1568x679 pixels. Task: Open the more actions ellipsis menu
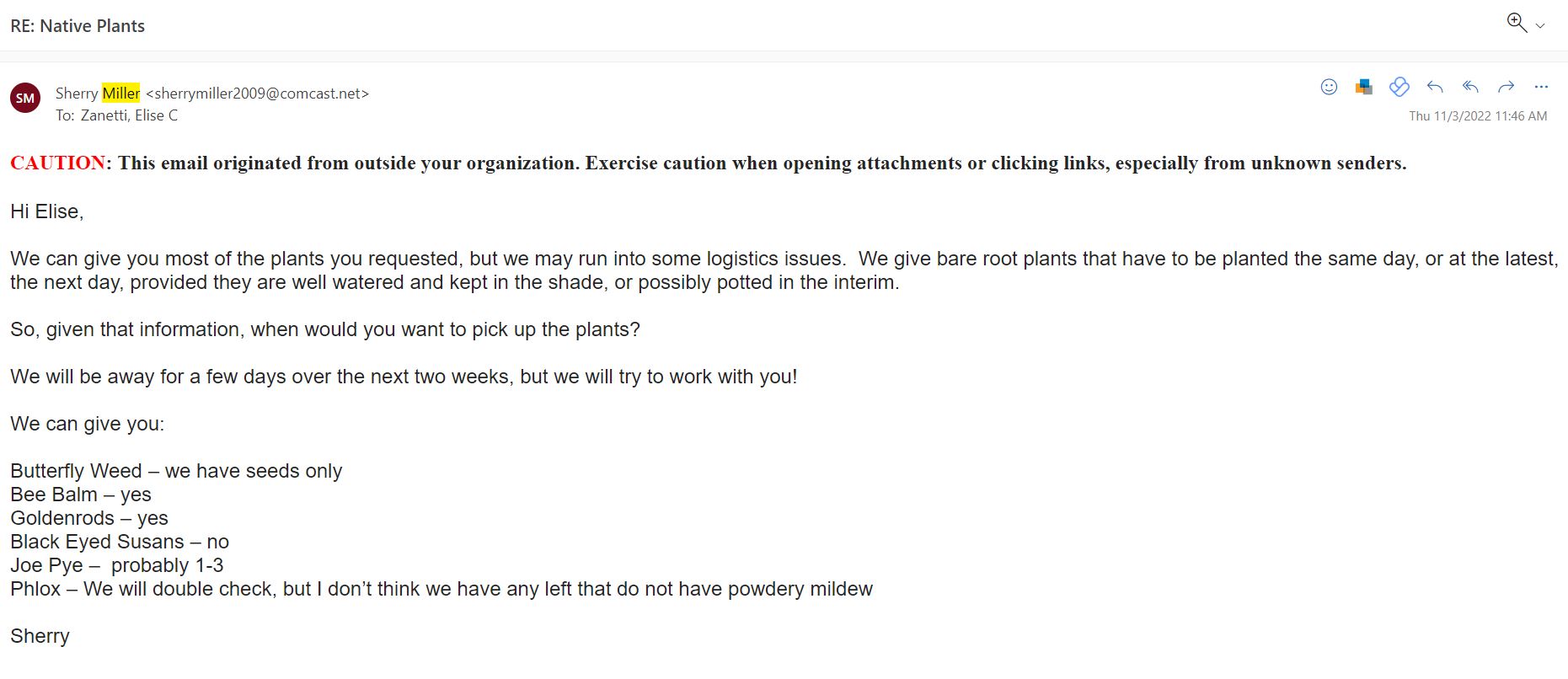coord(1541,87)
